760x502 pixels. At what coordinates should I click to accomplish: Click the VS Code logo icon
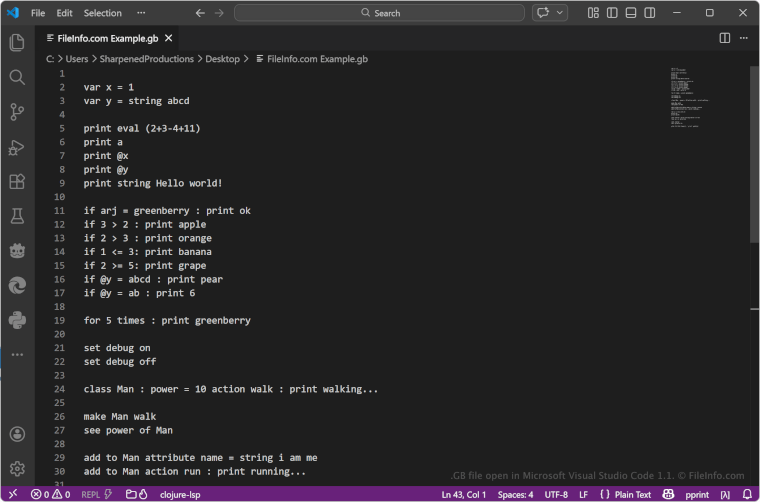tap(13, 13)
